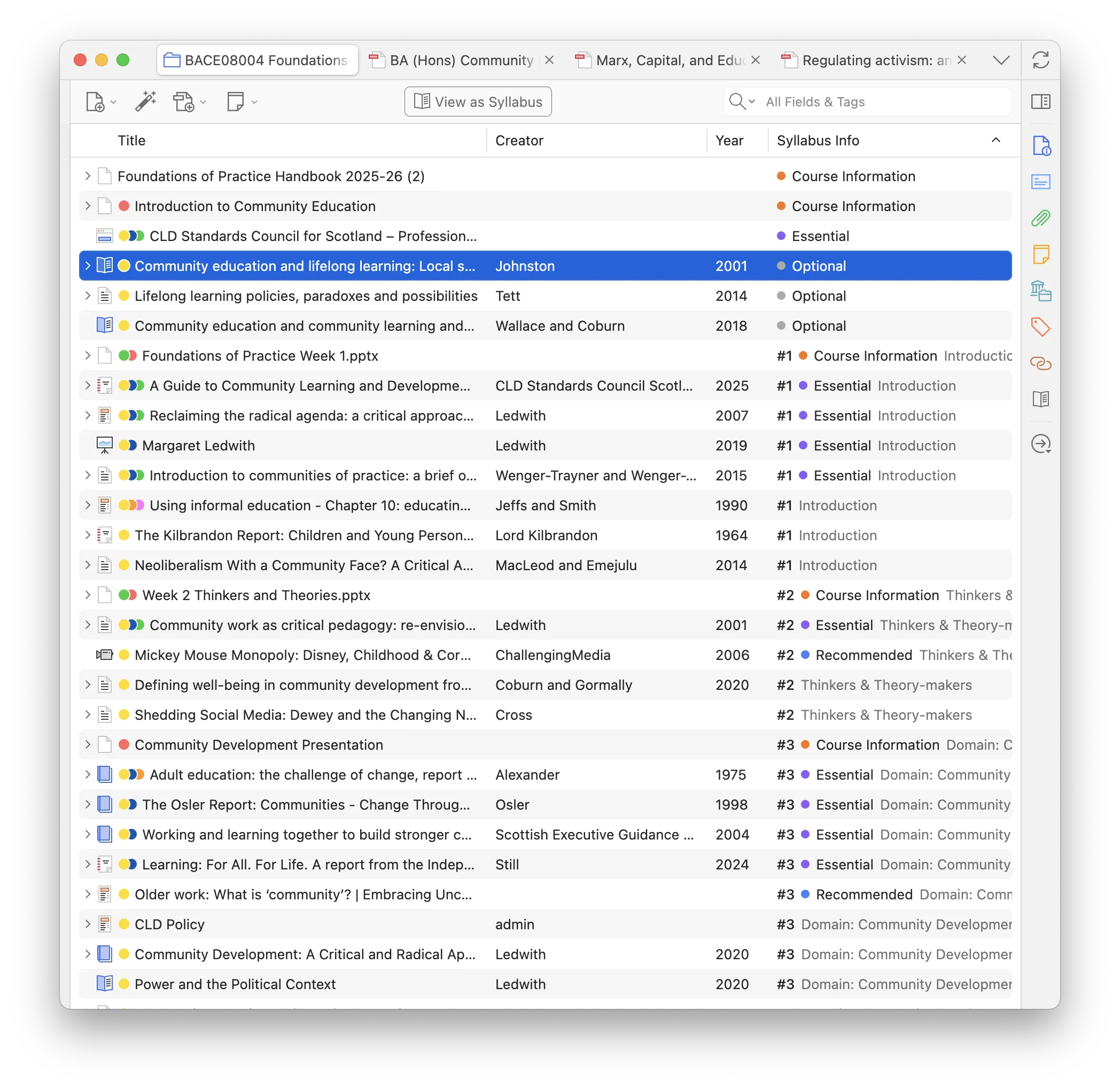Click the folder icon on BACE08004 tab
The width and height of the screenshot is (1120, 1088).
coord(172,60)
